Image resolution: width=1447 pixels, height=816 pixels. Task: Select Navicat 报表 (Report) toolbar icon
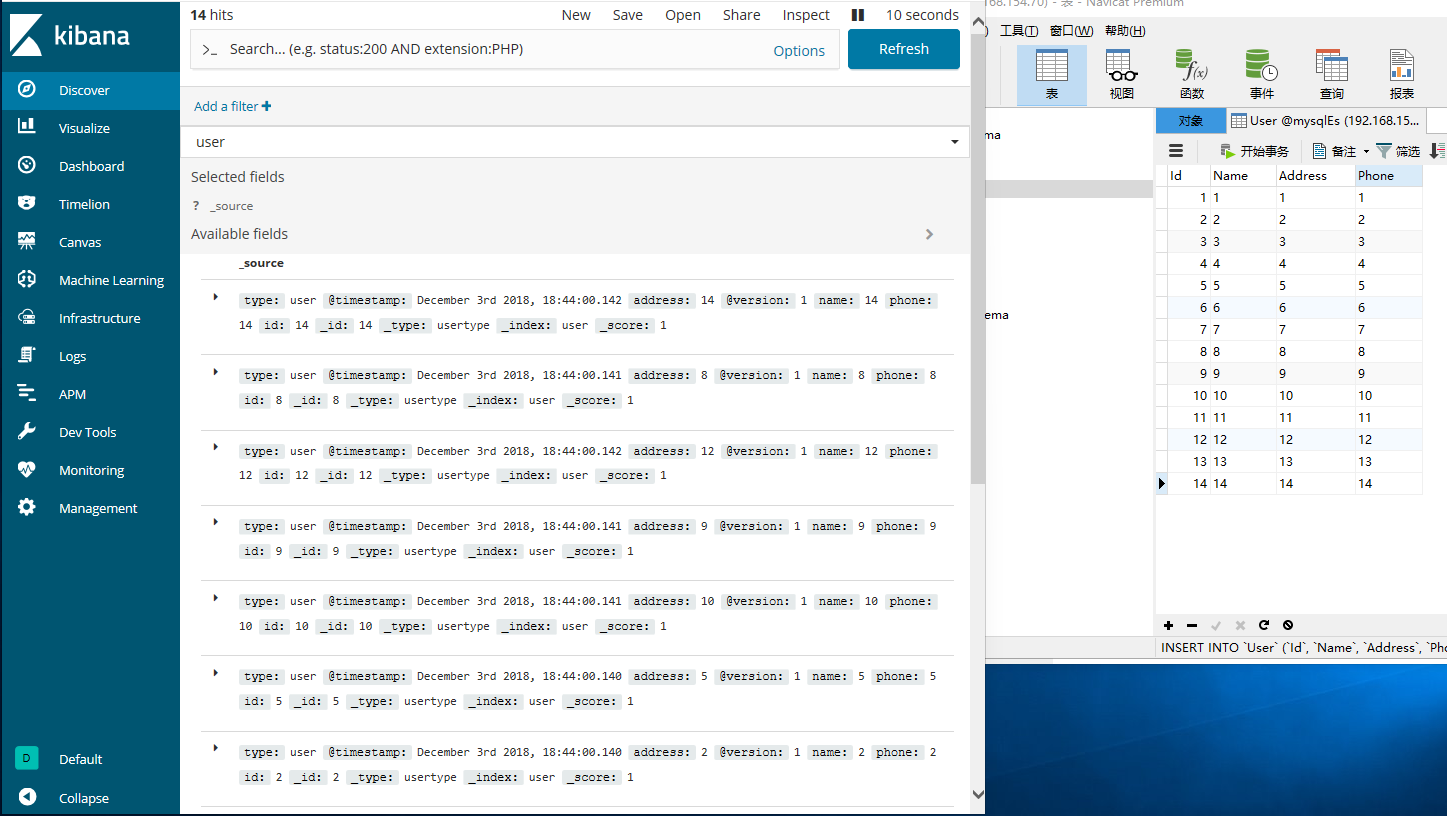click(x=1402, y=75)
